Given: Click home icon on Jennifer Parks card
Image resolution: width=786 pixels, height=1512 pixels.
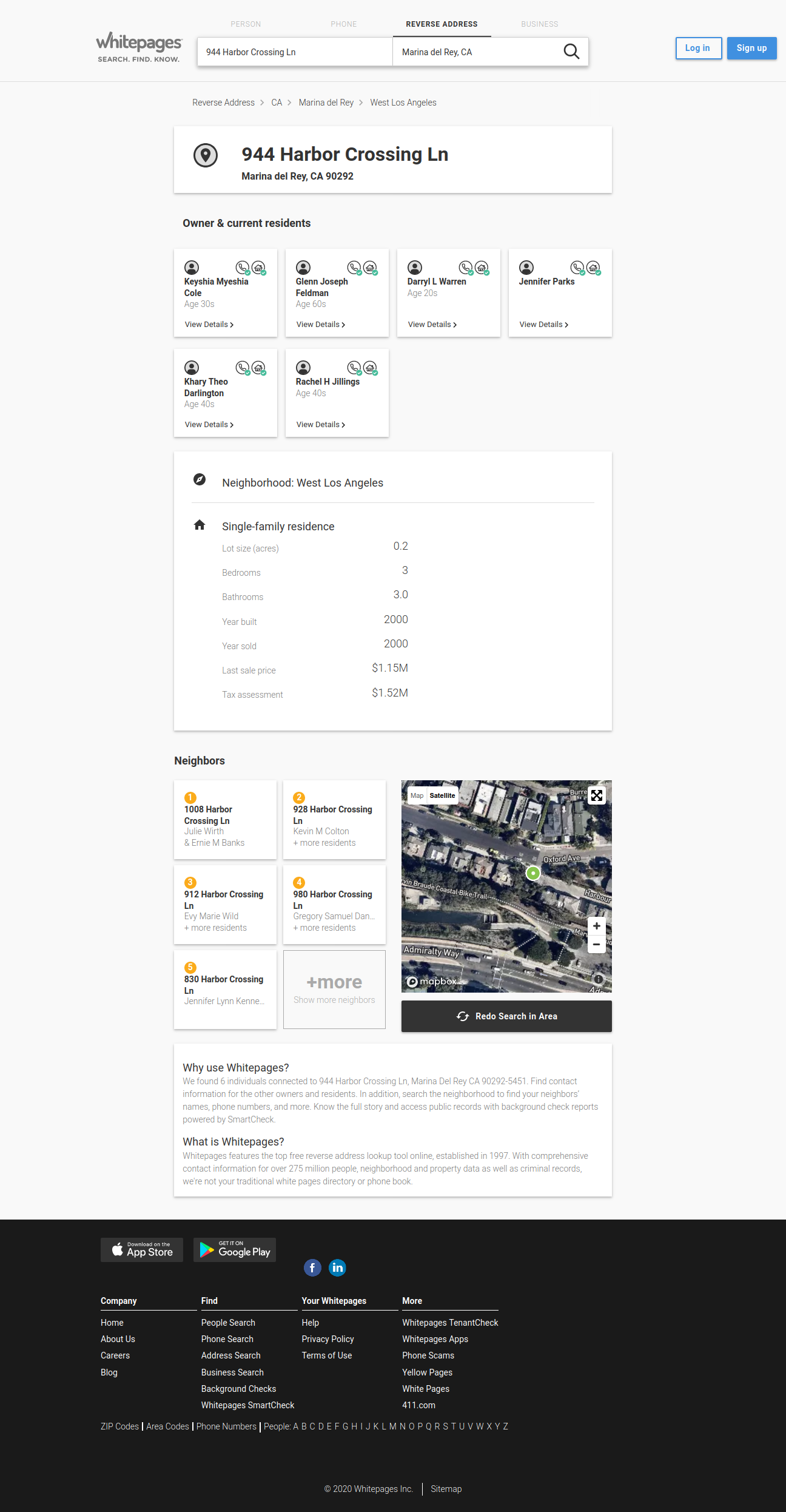Looking at the screenshot, I should (594, 268).
